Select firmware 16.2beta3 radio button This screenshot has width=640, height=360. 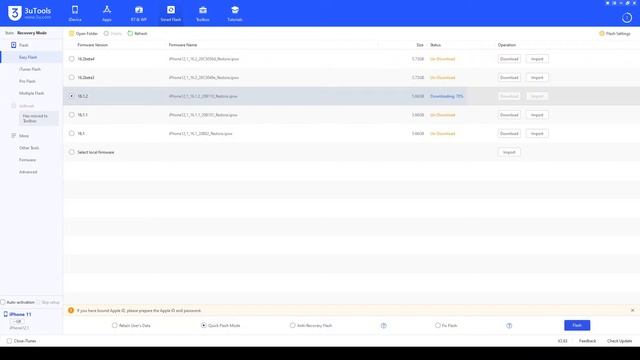[71, 77]
